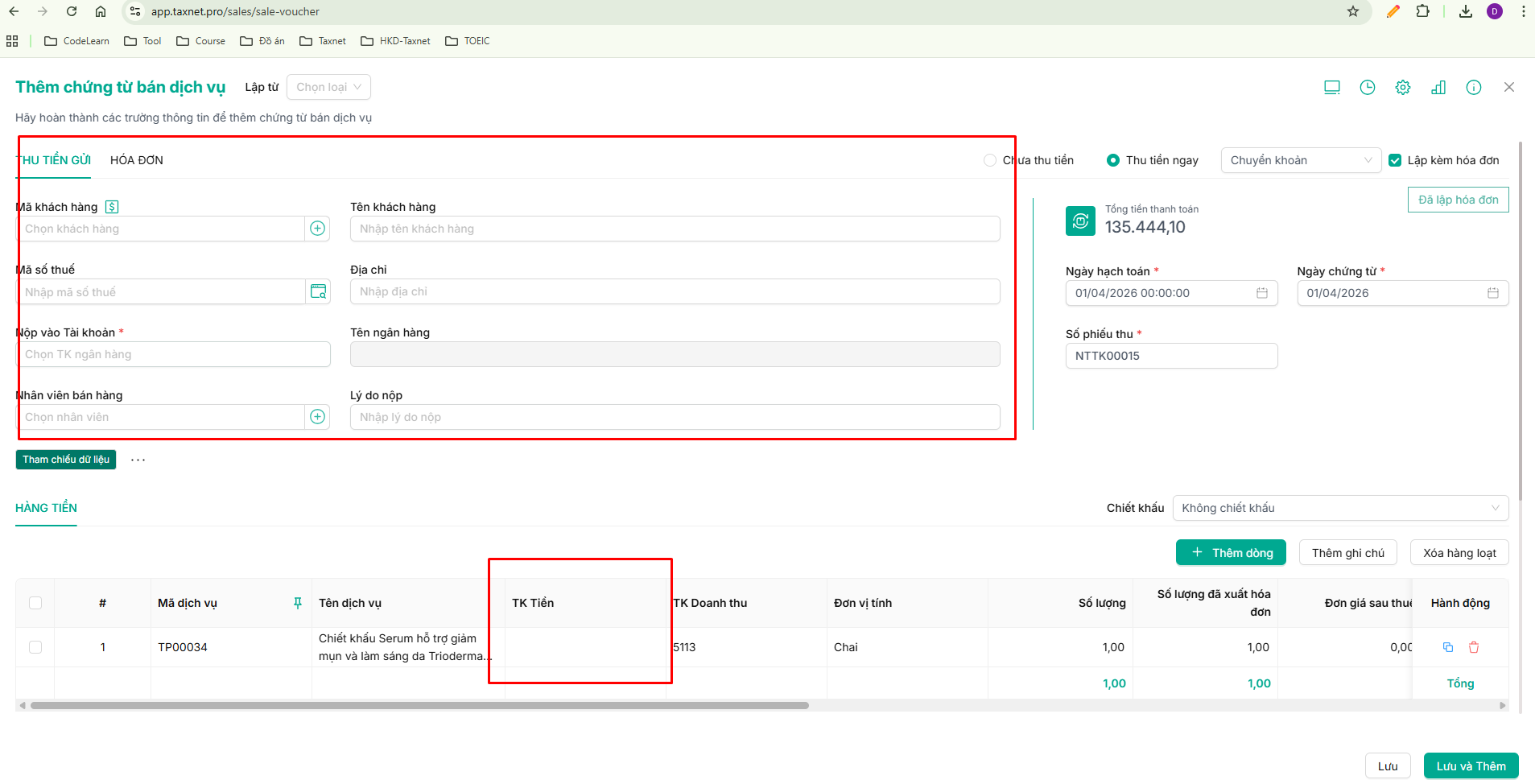Look up tax code with search icon
Image resolution: width=1535 pixels, height=784 pixels.
tap(318, 291)
